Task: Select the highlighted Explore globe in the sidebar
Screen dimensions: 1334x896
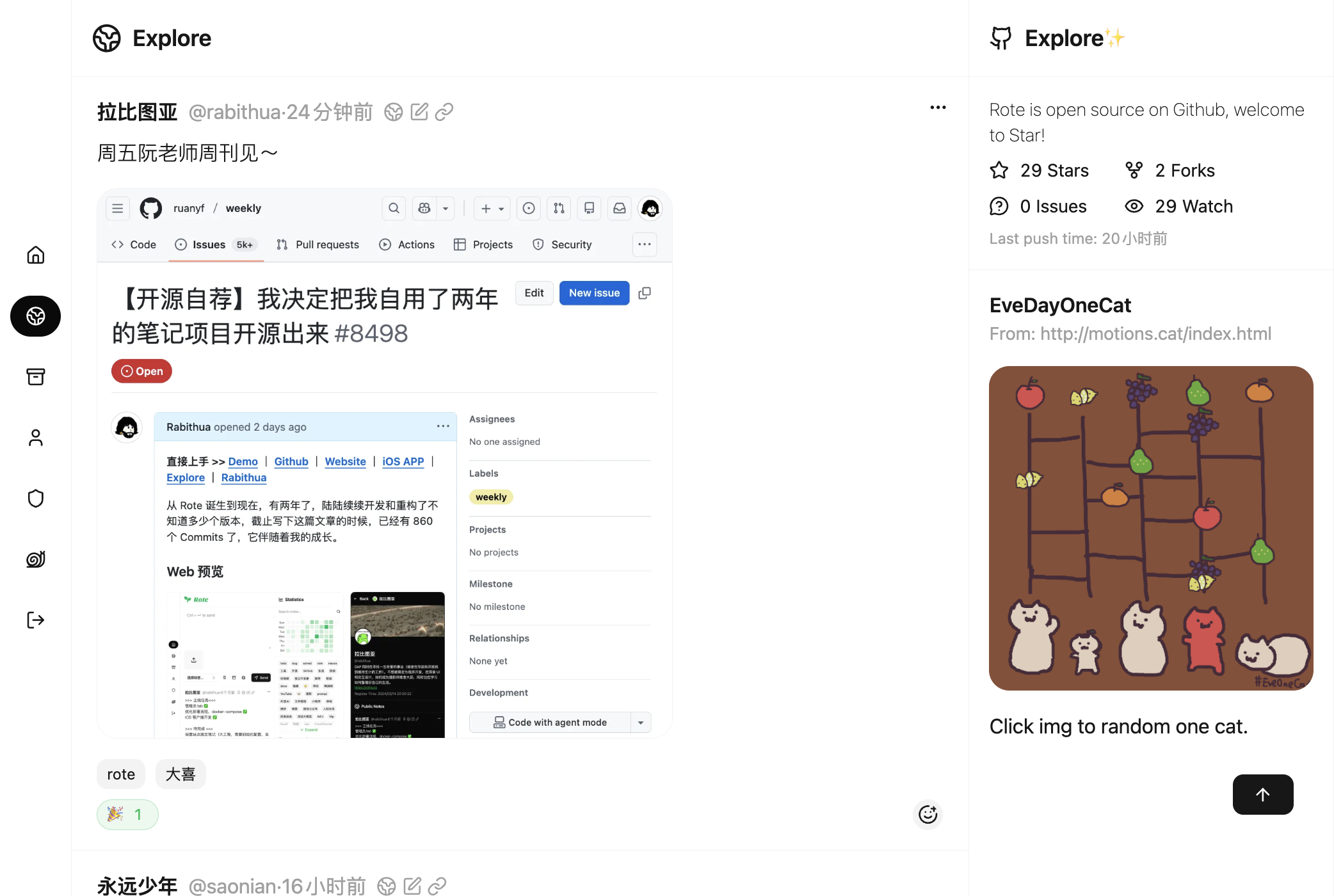Action: pyautogui.click(x=35, y=316)
